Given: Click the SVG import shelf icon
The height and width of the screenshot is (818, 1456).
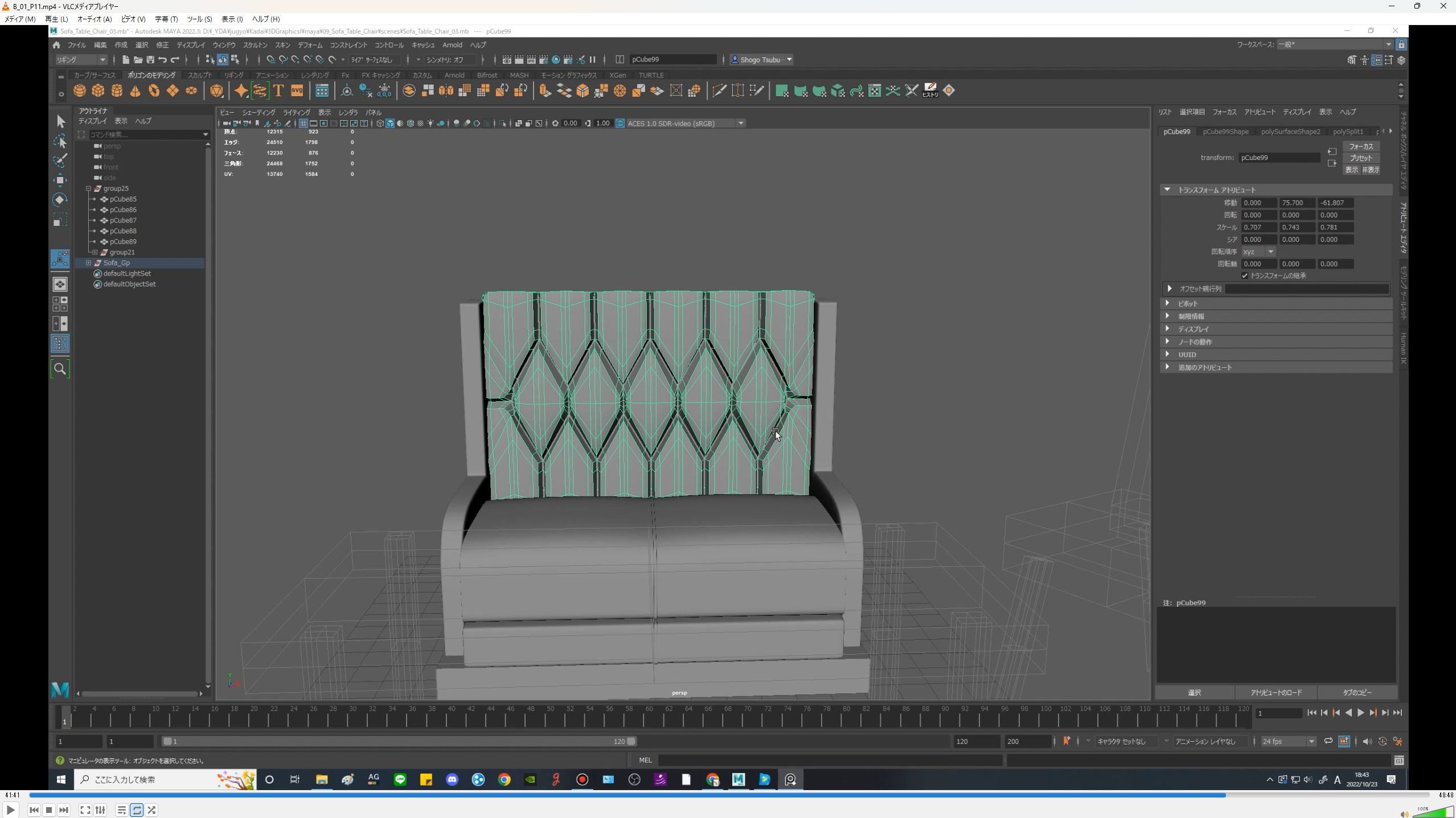Looking at the screenshot, I should click(x=297, y=91).
